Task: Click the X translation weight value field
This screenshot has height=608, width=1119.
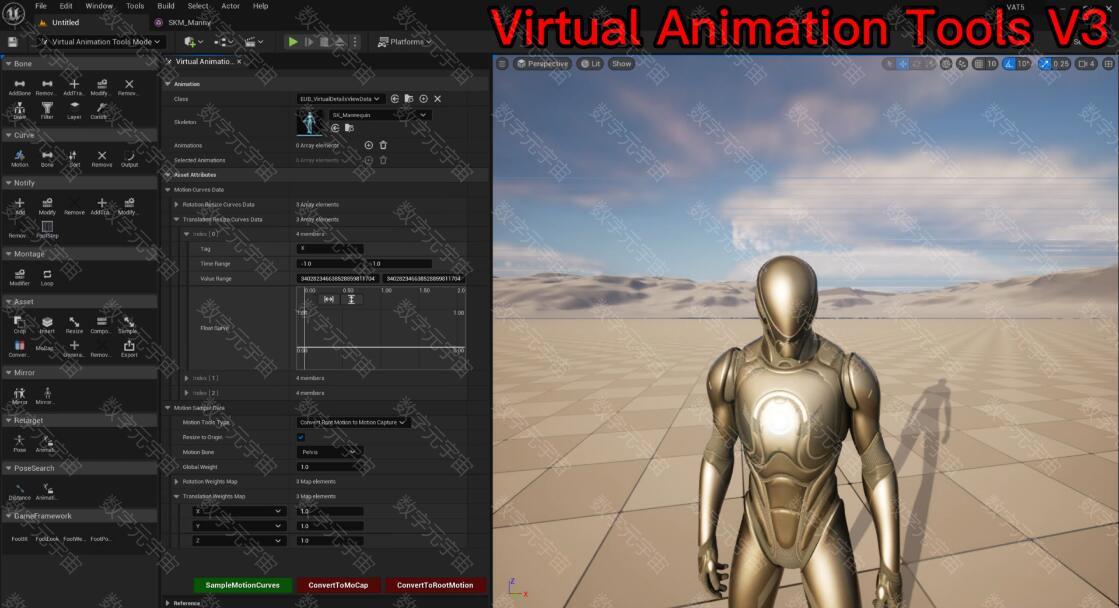Action: coord(330,511)
